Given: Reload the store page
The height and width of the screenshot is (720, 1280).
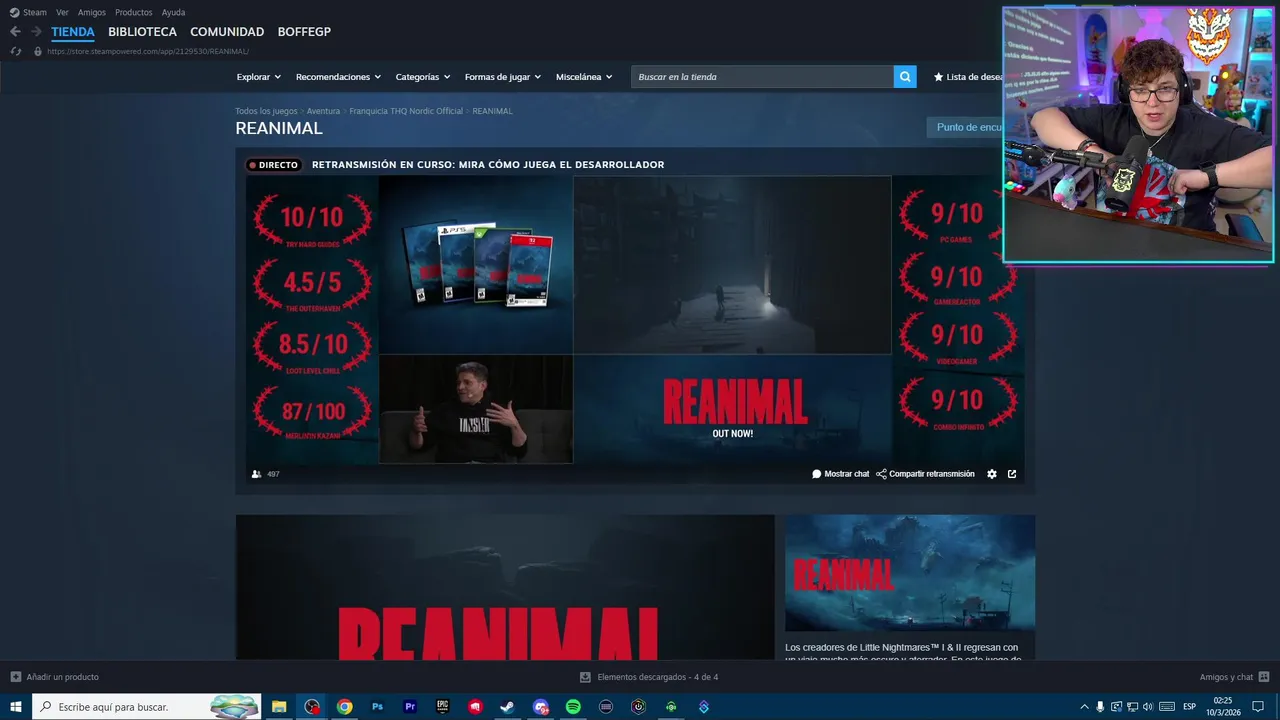Looking at the screenshot, I should pos(15,51).
